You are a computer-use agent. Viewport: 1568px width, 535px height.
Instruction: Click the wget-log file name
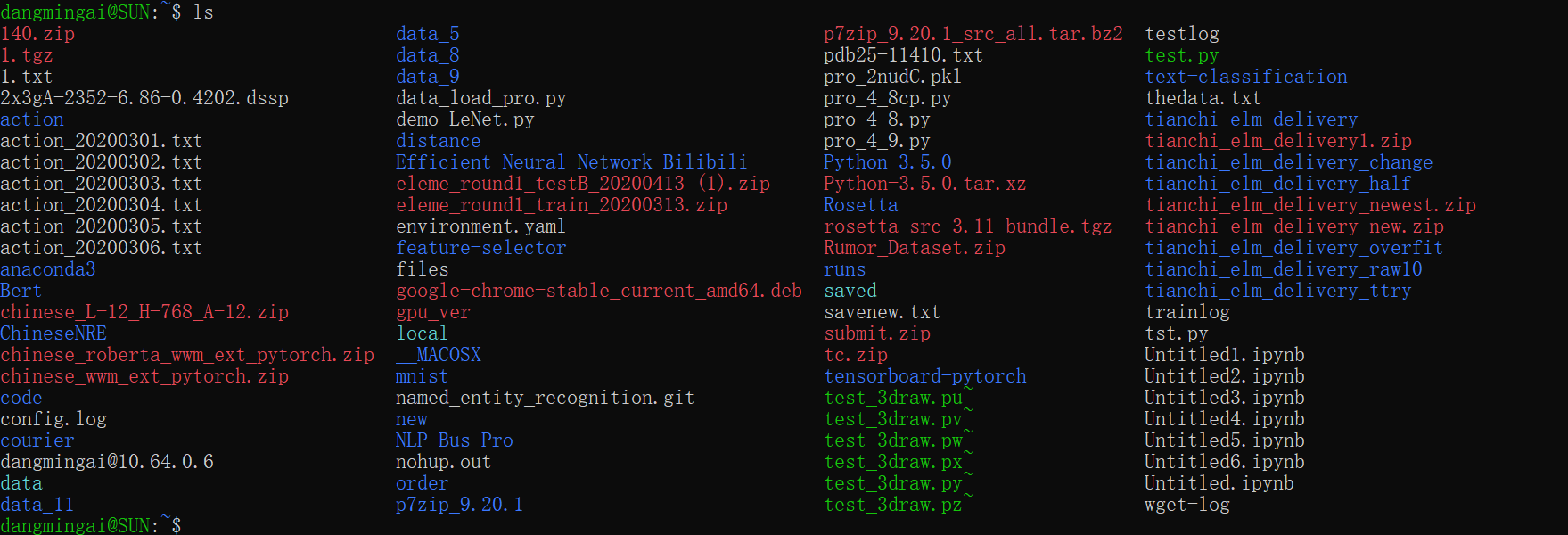[1187, 505]
